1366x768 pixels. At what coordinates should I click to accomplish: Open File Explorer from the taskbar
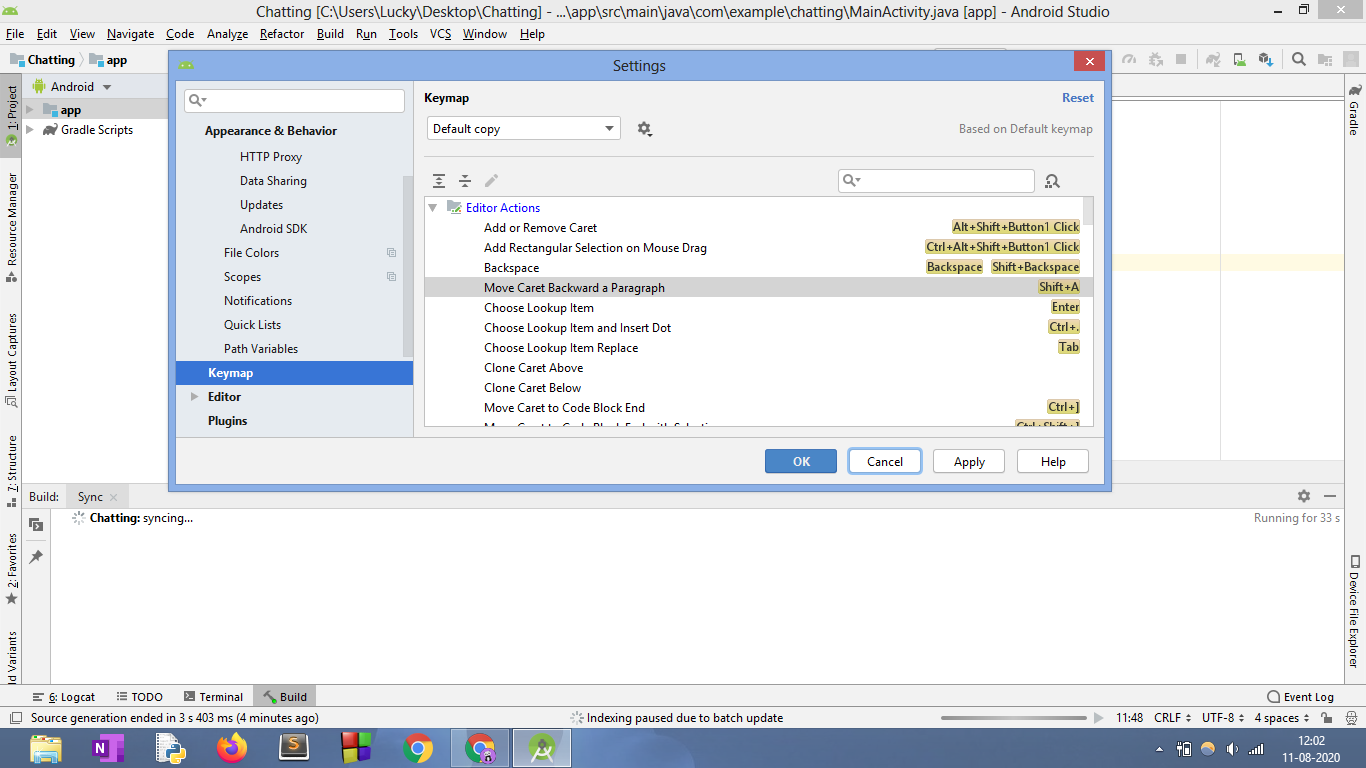pyautogui.click(x=46, y=748)
